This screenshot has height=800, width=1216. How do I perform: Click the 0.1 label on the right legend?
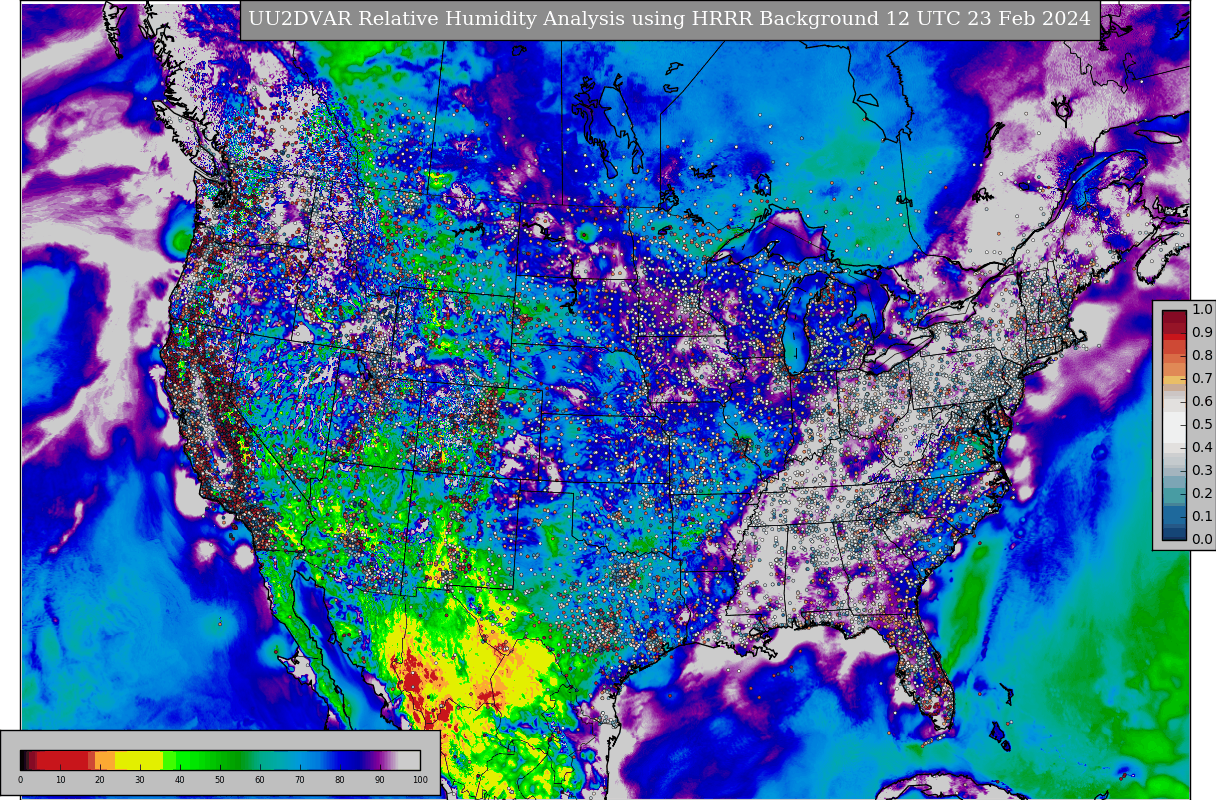pos(1202,517)
